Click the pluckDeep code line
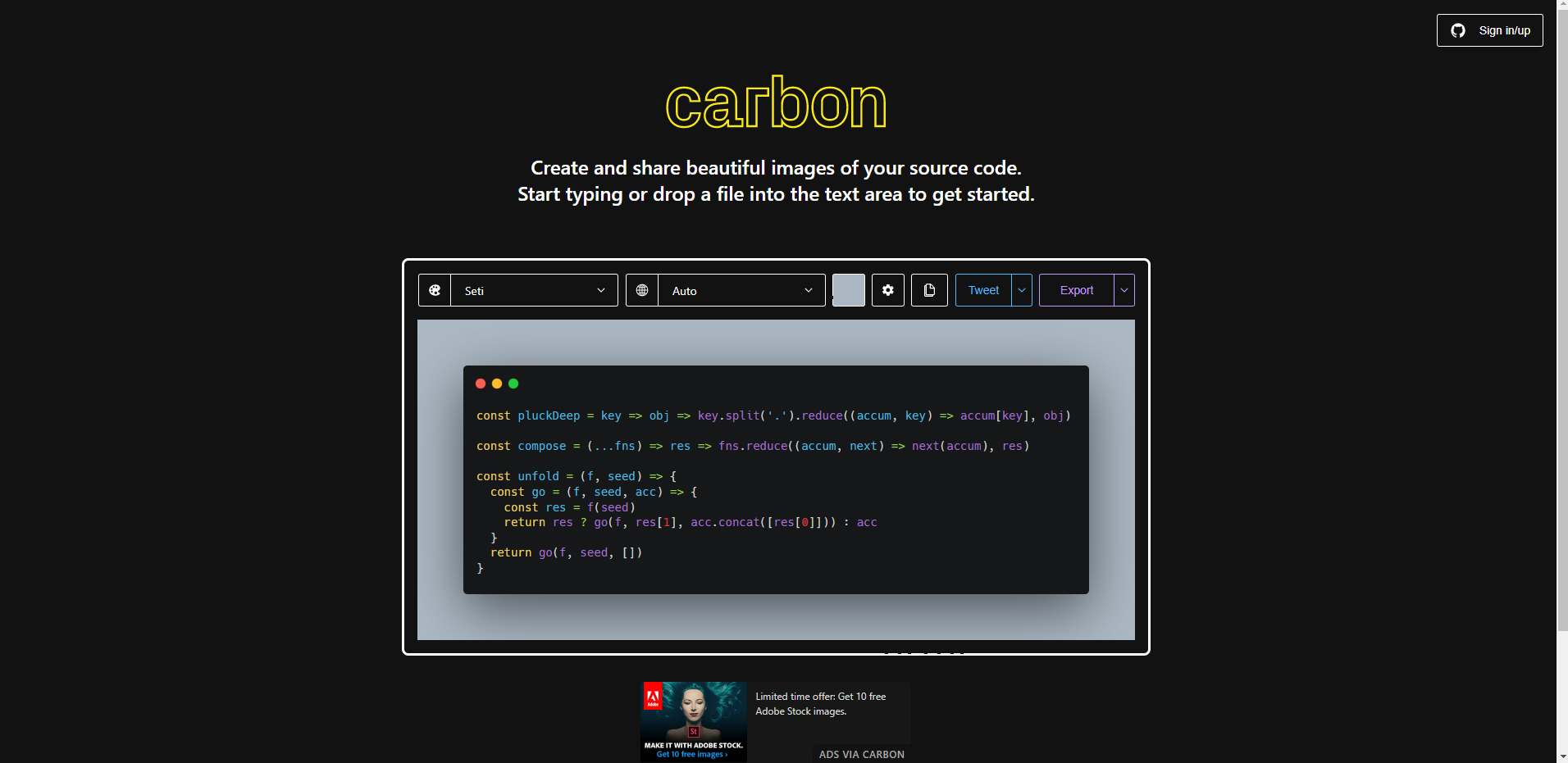This screenshot has width=1568, height=763. [x=773, y=416]
